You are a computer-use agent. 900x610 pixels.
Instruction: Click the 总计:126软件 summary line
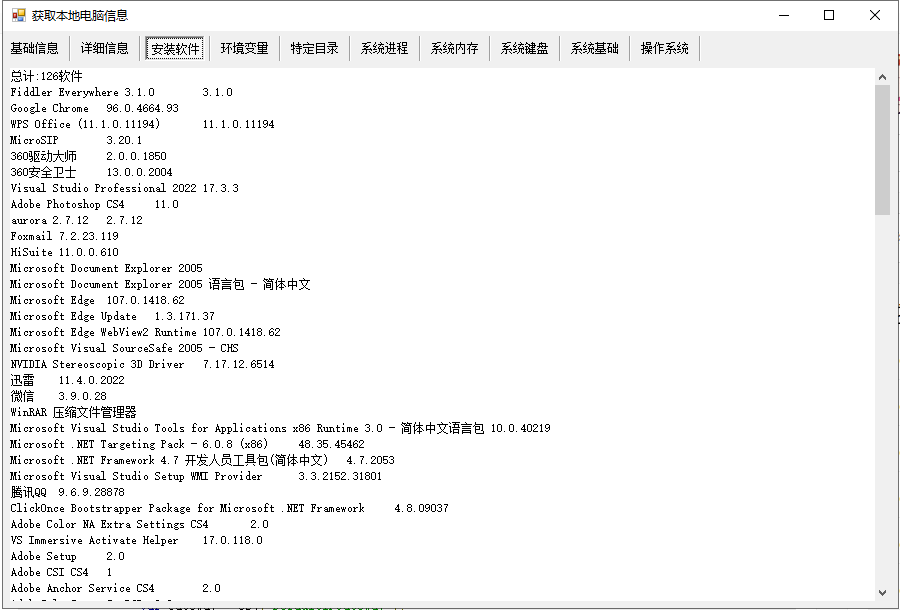click(46, 76)
